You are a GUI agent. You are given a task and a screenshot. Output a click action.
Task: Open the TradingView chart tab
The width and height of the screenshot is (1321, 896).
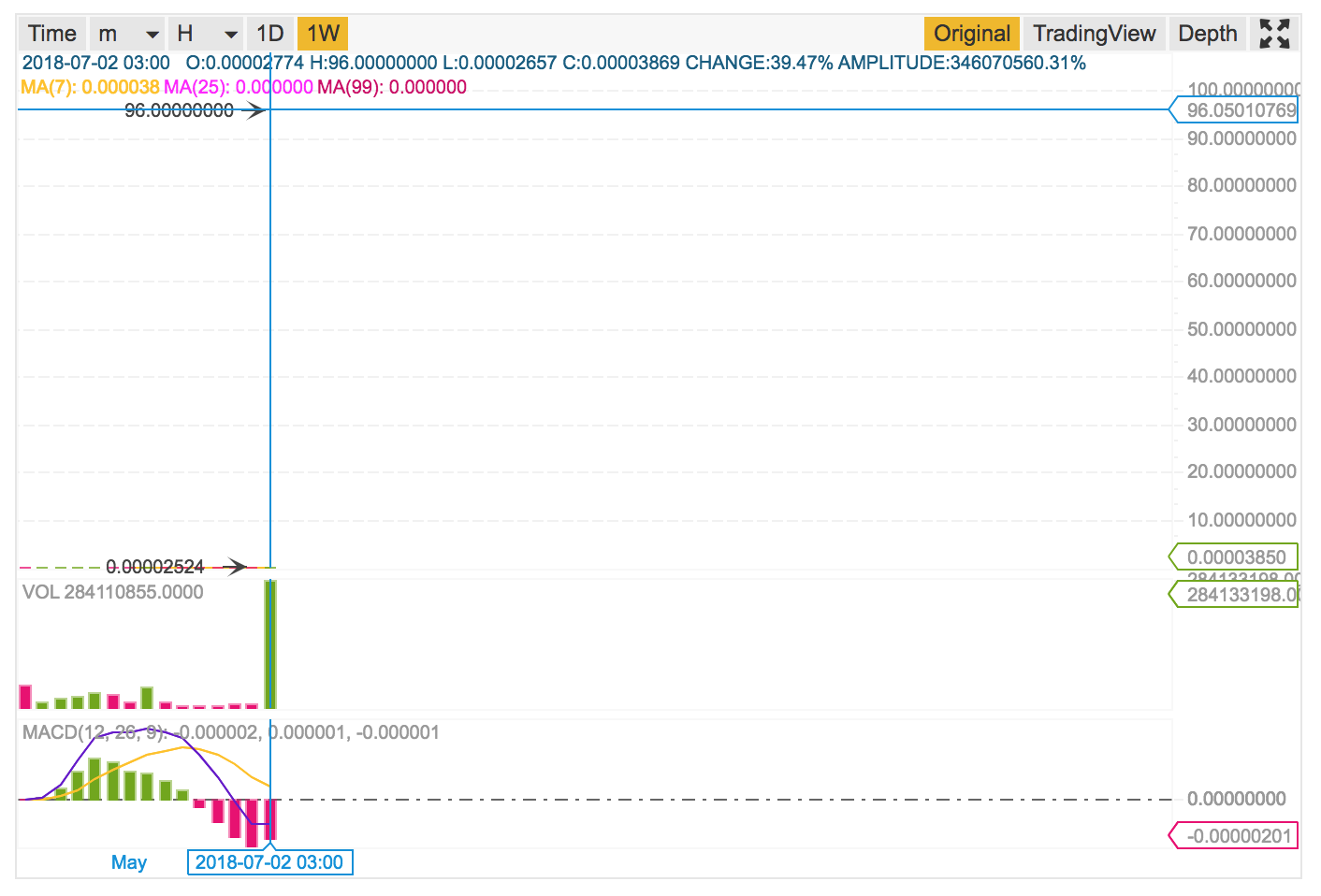click(x=1094, y=34)
